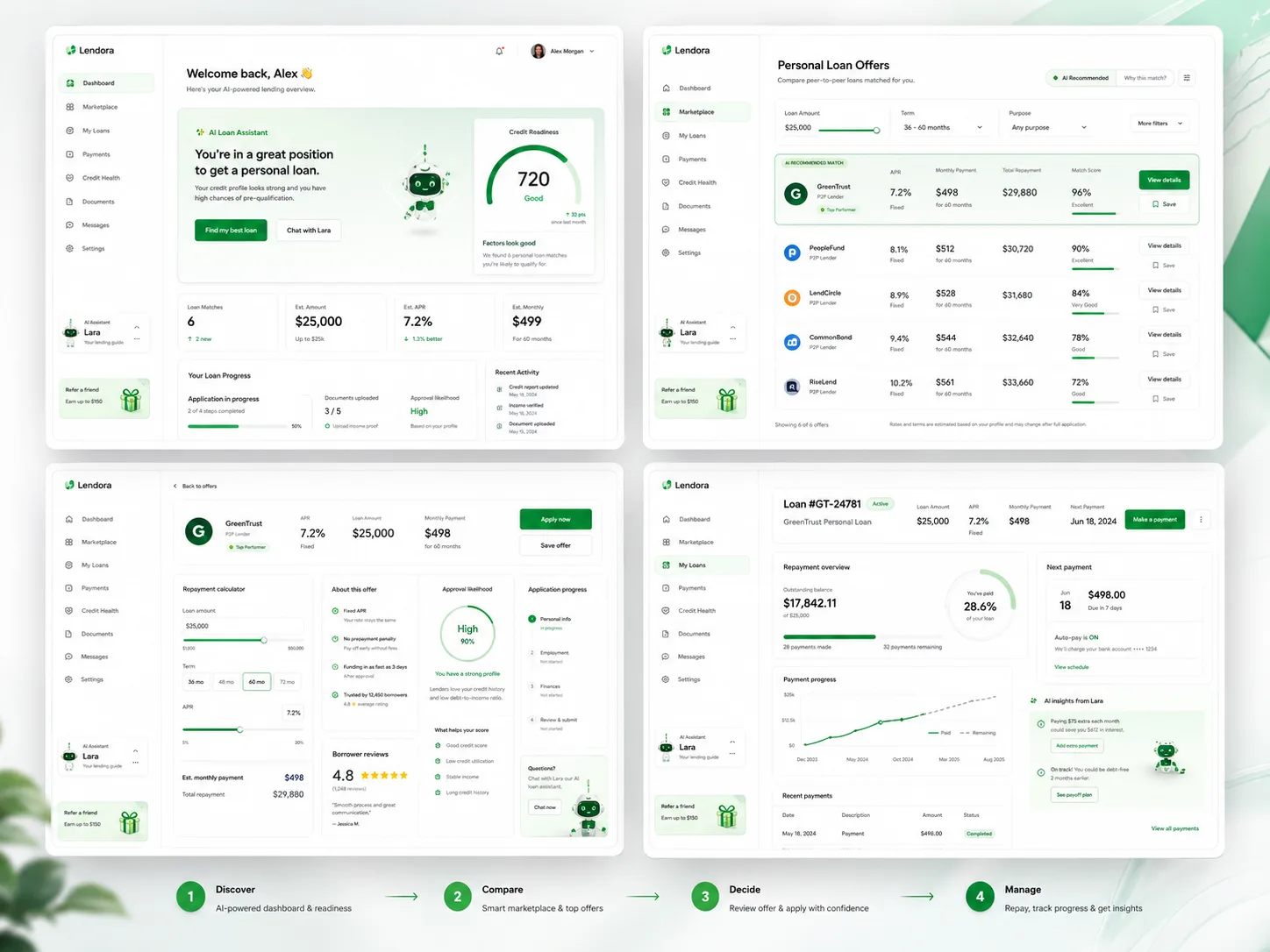Open the Any purpose dropdown
This screenshot has height=952, width=1270.
point(1049,127)
